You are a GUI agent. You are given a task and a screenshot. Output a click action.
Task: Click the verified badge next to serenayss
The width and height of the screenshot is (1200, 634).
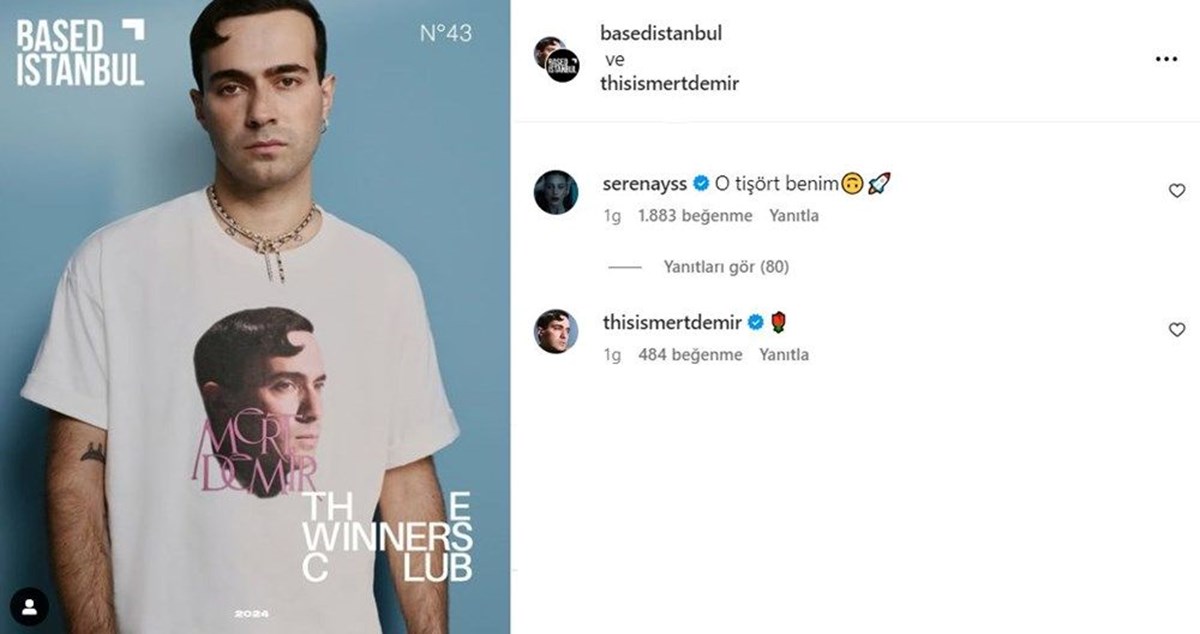[x=701, y=183]
